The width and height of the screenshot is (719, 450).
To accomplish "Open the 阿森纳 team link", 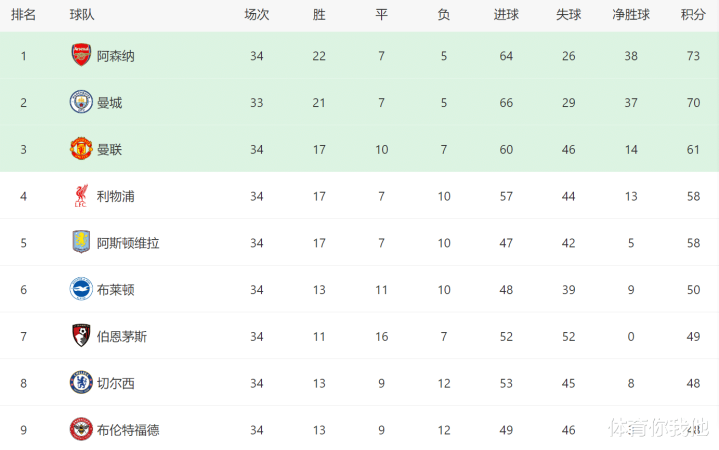I will tap(116, 56).
